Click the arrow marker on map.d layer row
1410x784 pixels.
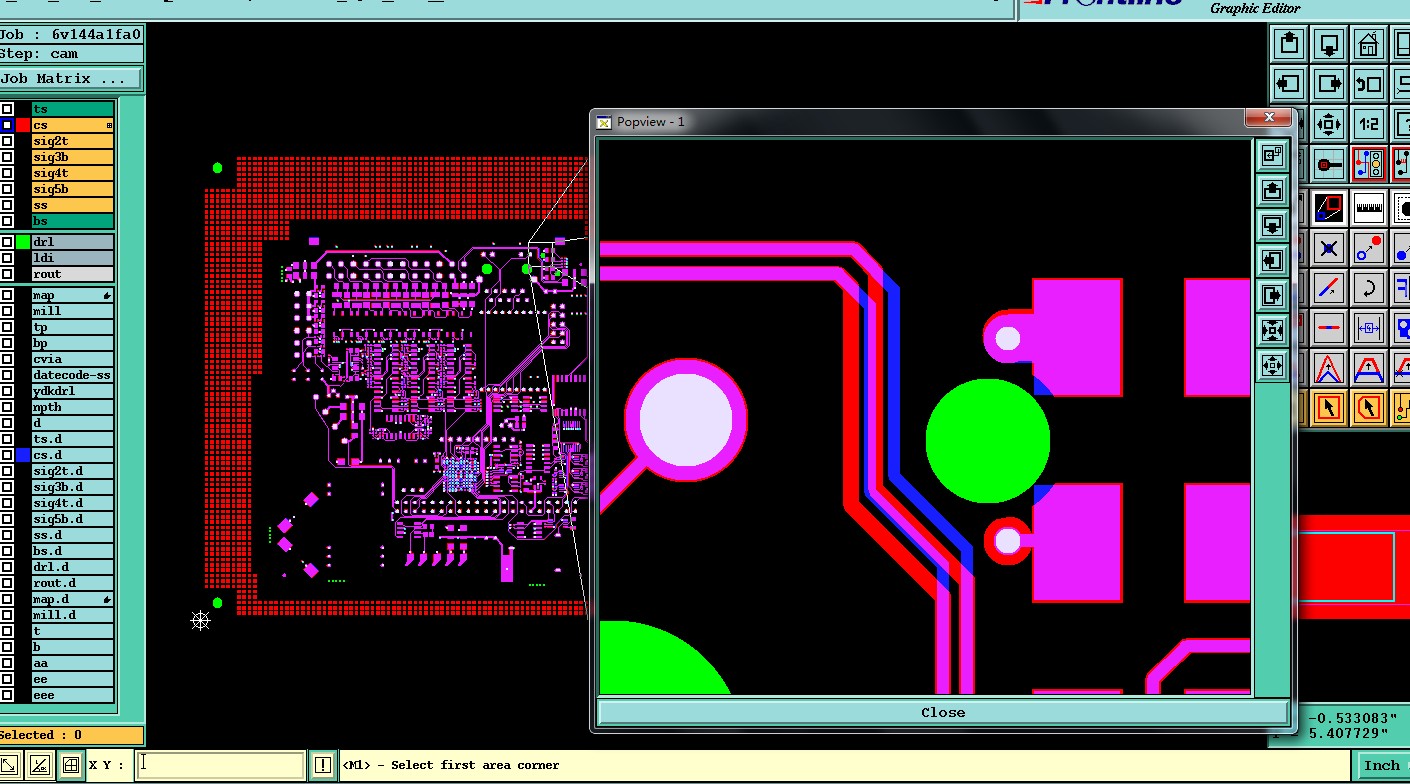coord(107,599)
